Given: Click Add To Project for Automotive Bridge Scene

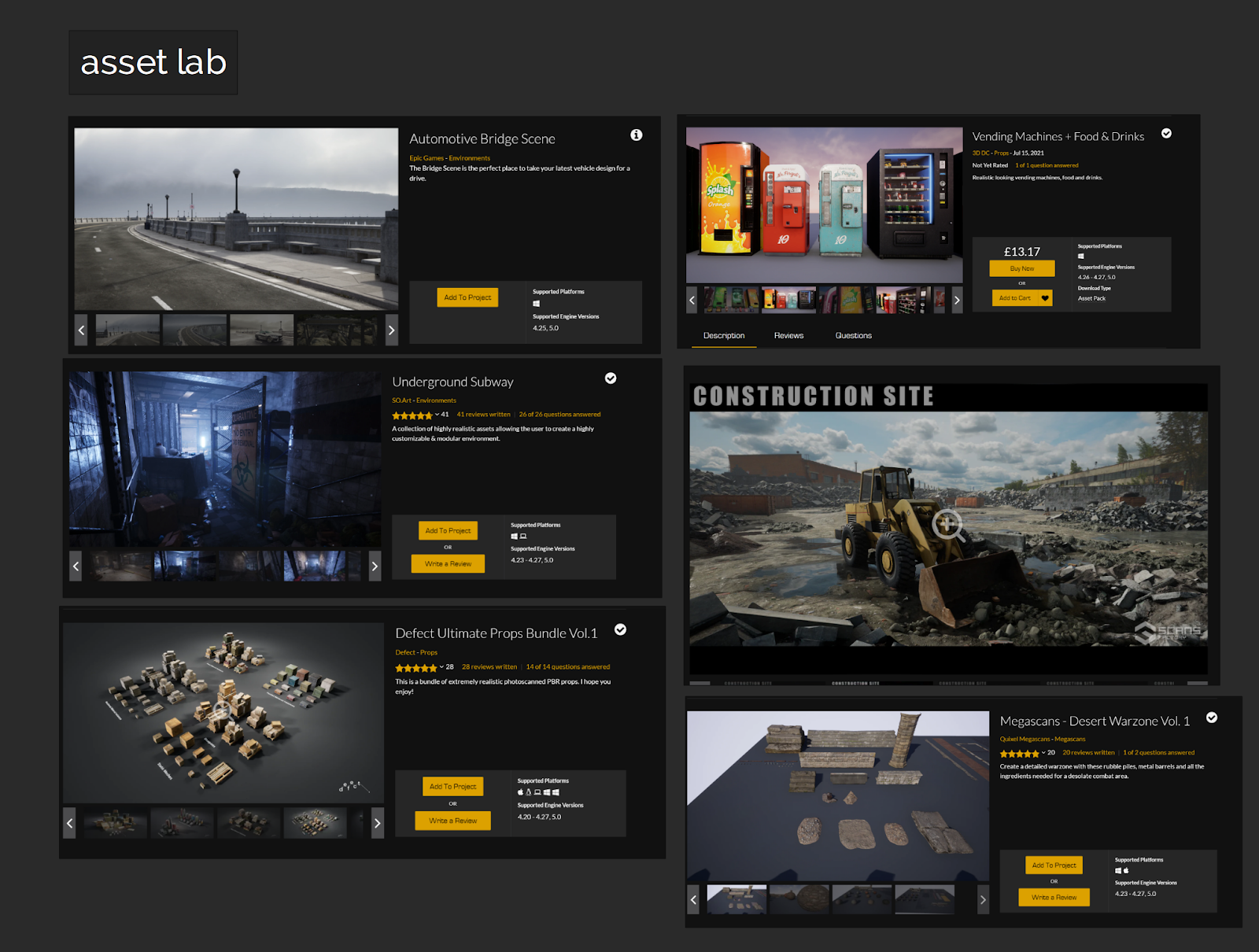Looking at the screenshot, I should (x=467, y=297).
